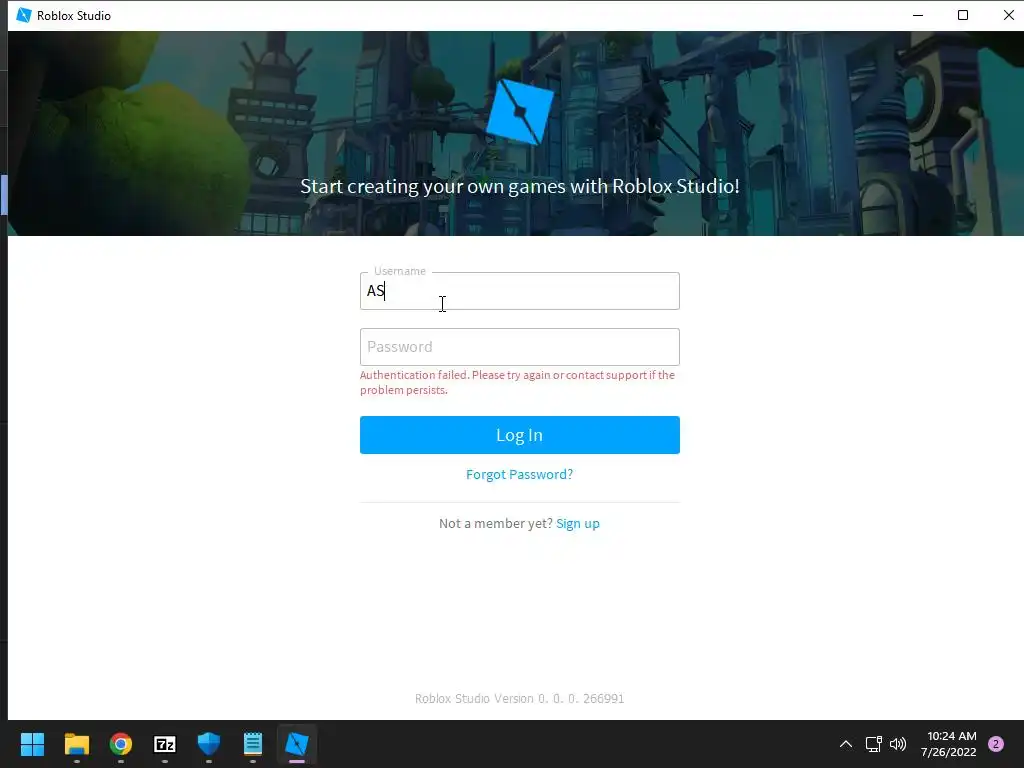Launch File Explorer from the taskbar
Viewport: 1024px width, 768px height.
76,744
